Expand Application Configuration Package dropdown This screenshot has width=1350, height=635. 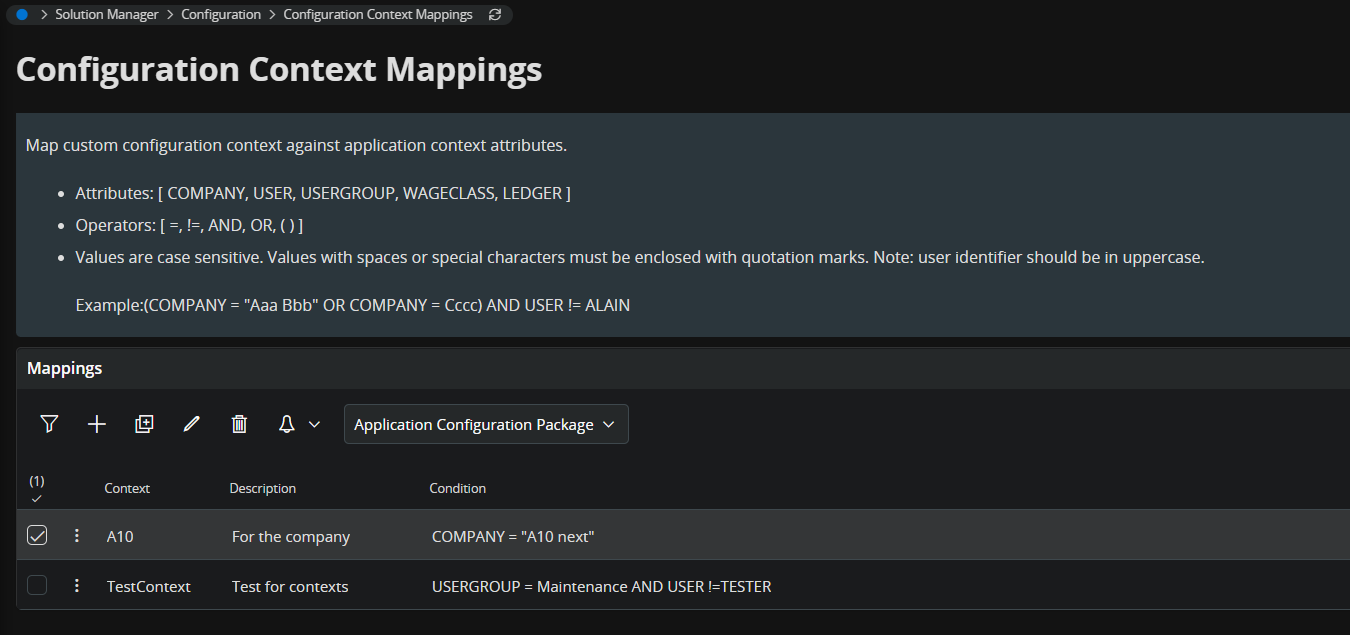pyautogui.click(x=486, y=424)
